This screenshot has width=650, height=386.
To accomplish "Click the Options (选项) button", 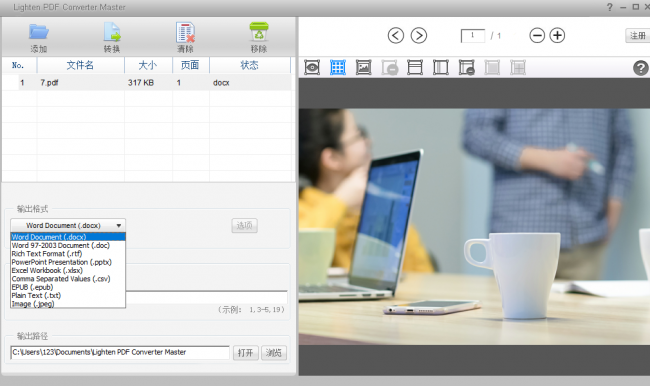I will click(244, 226).
